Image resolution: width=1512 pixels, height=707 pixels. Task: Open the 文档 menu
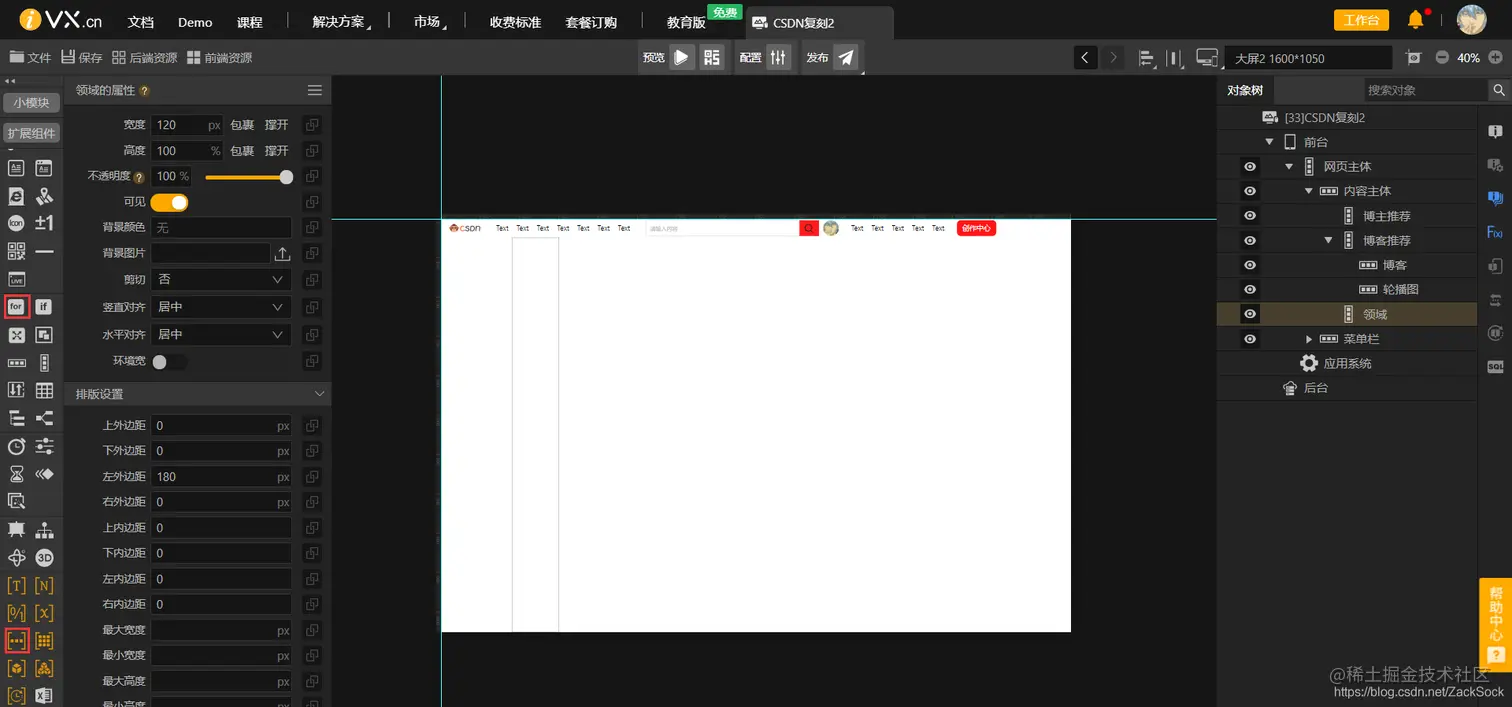141,22
